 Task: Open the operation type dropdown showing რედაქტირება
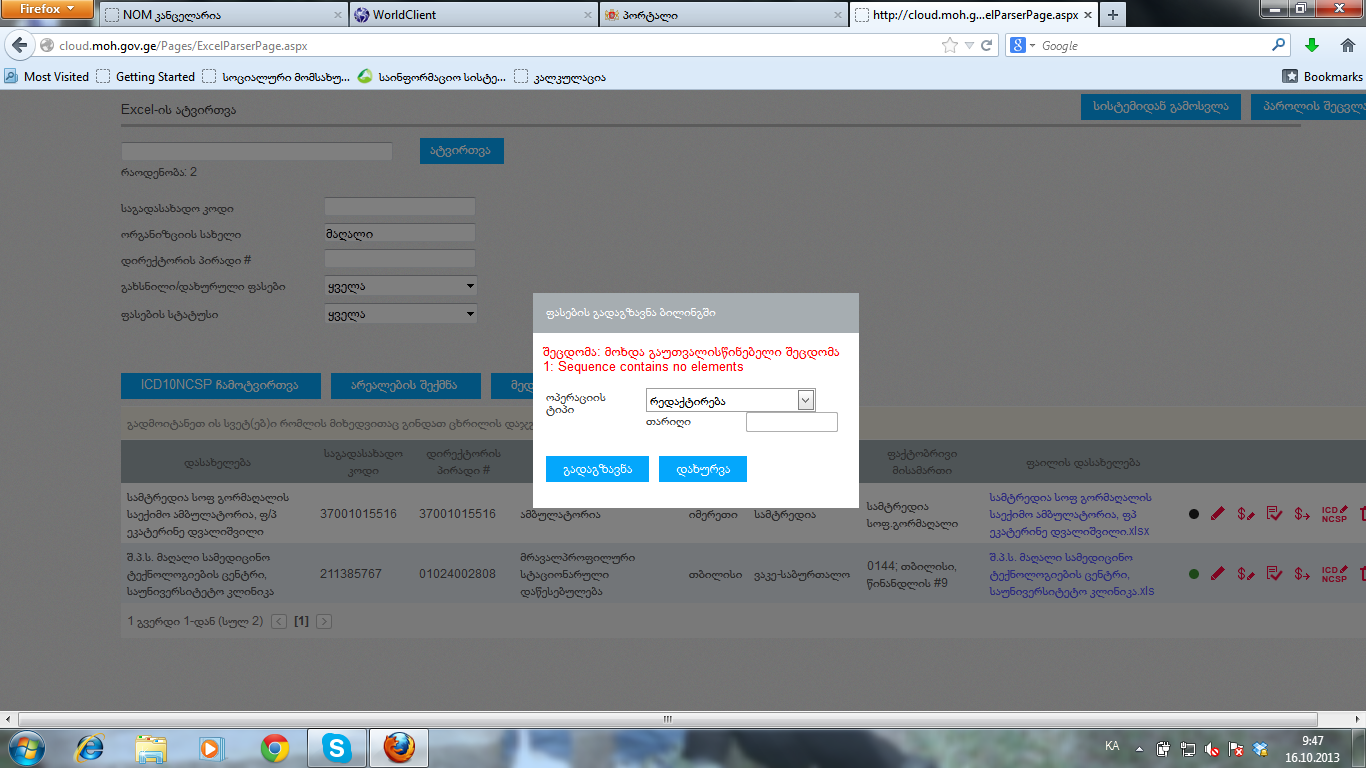pyautogui.click(x=730, y=401)
